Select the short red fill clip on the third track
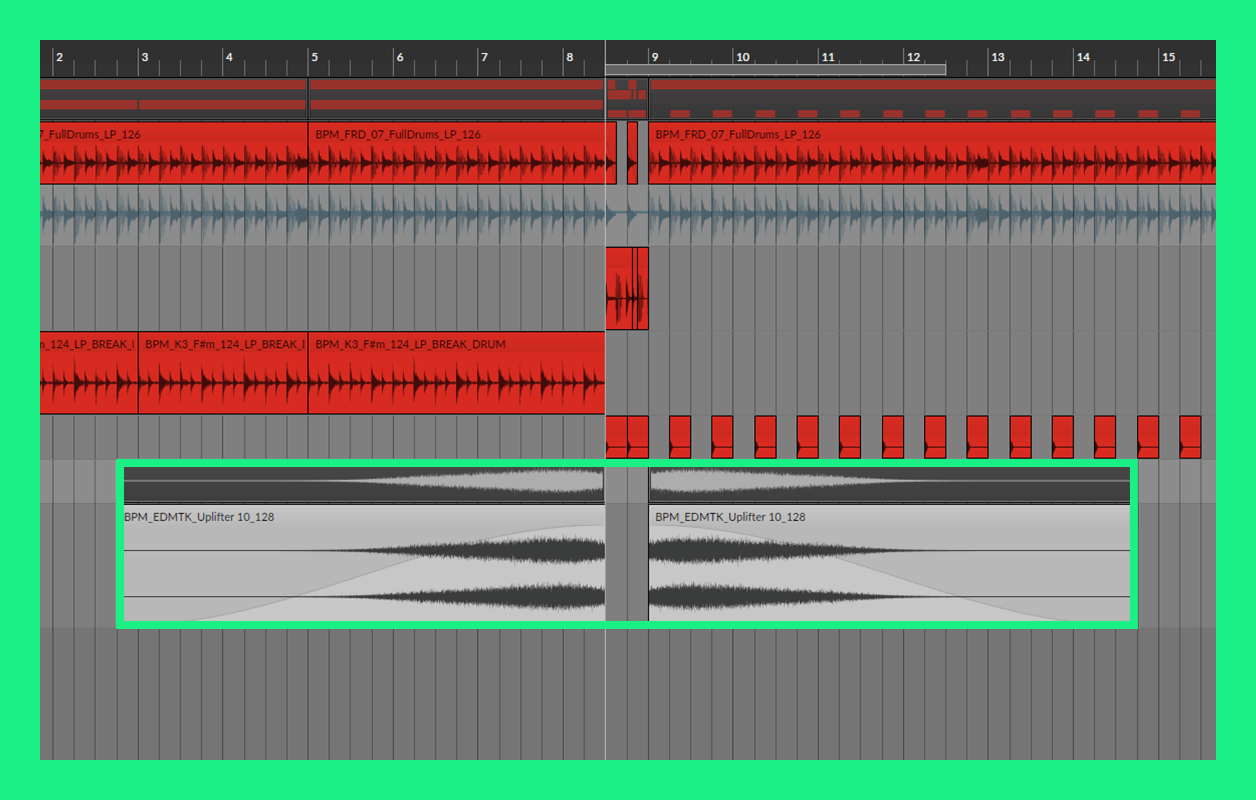The width and height of the screenshot is (1256, 800). [x=627, y=288]
